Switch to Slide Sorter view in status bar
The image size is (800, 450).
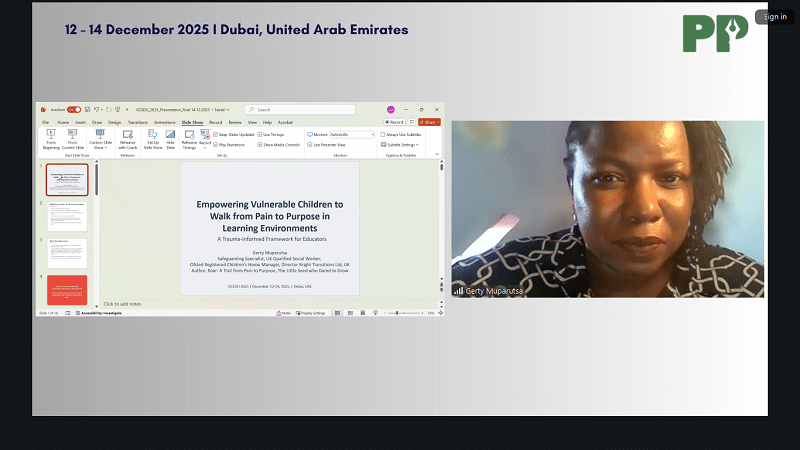click(352, 313)
